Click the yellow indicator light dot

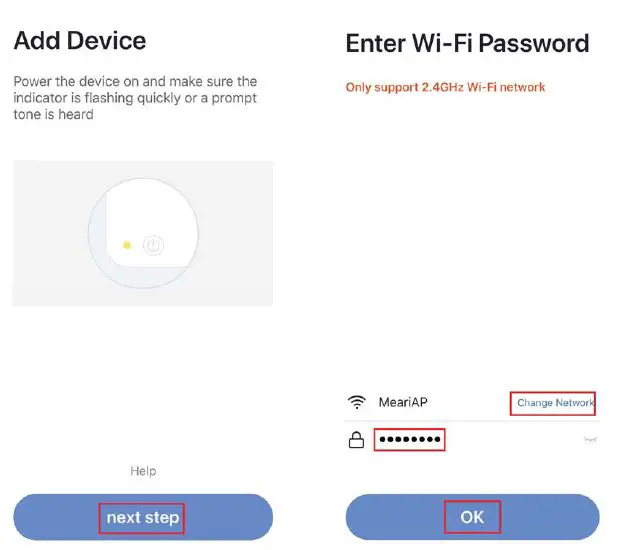coord(126,245)
